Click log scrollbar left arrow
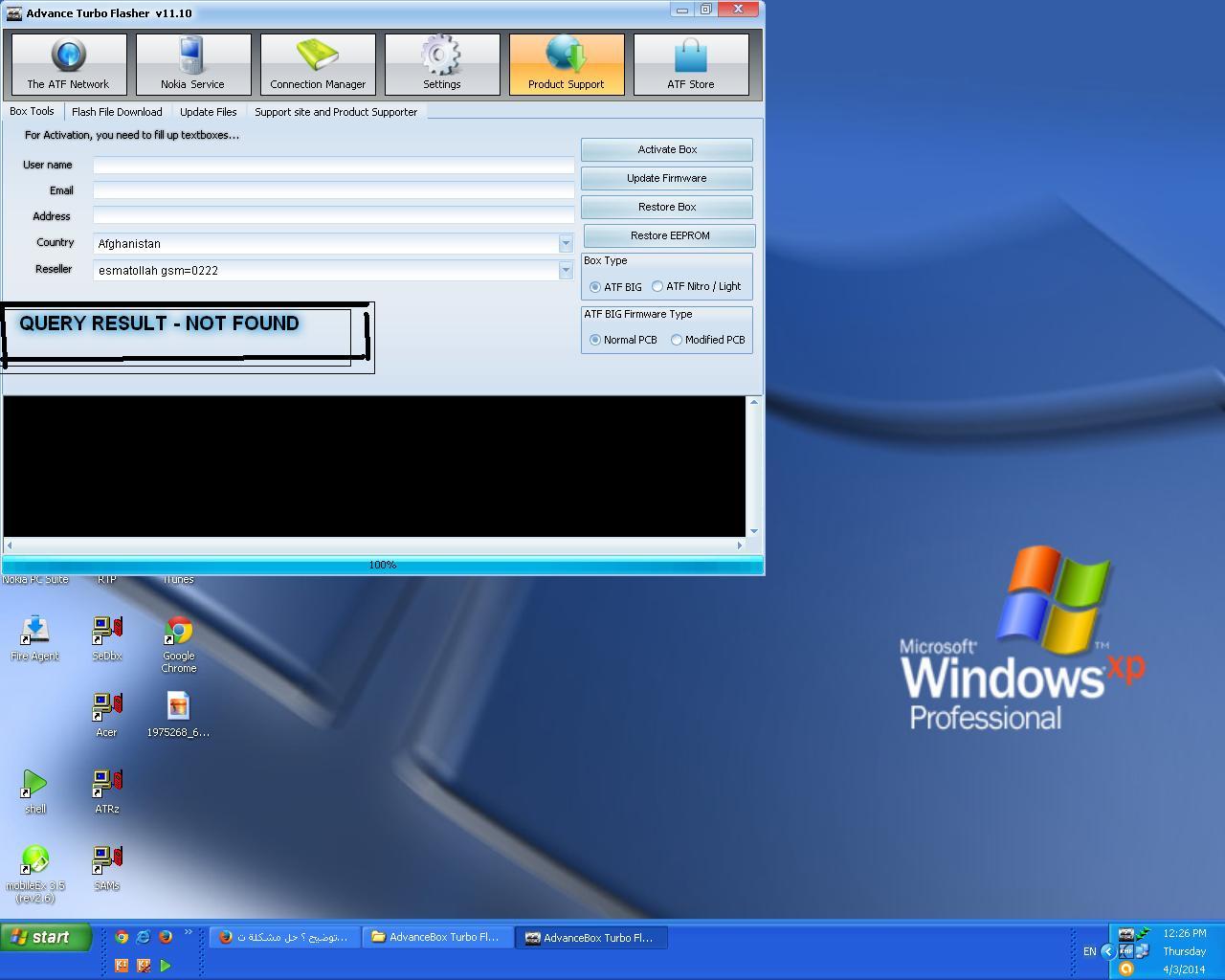 10,546
